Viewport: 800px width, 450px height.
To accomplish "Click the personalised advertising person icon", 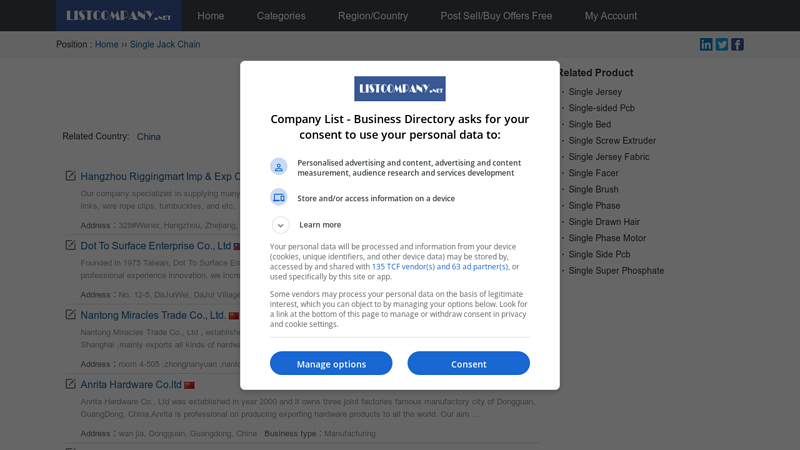I will click(x=279, y=166).
